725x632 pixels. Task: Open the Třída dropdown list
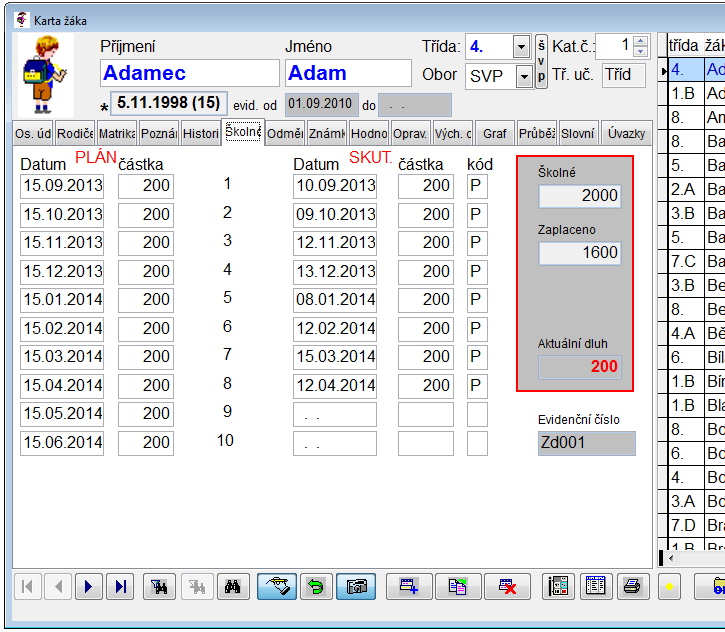click(x=520, y=47)
